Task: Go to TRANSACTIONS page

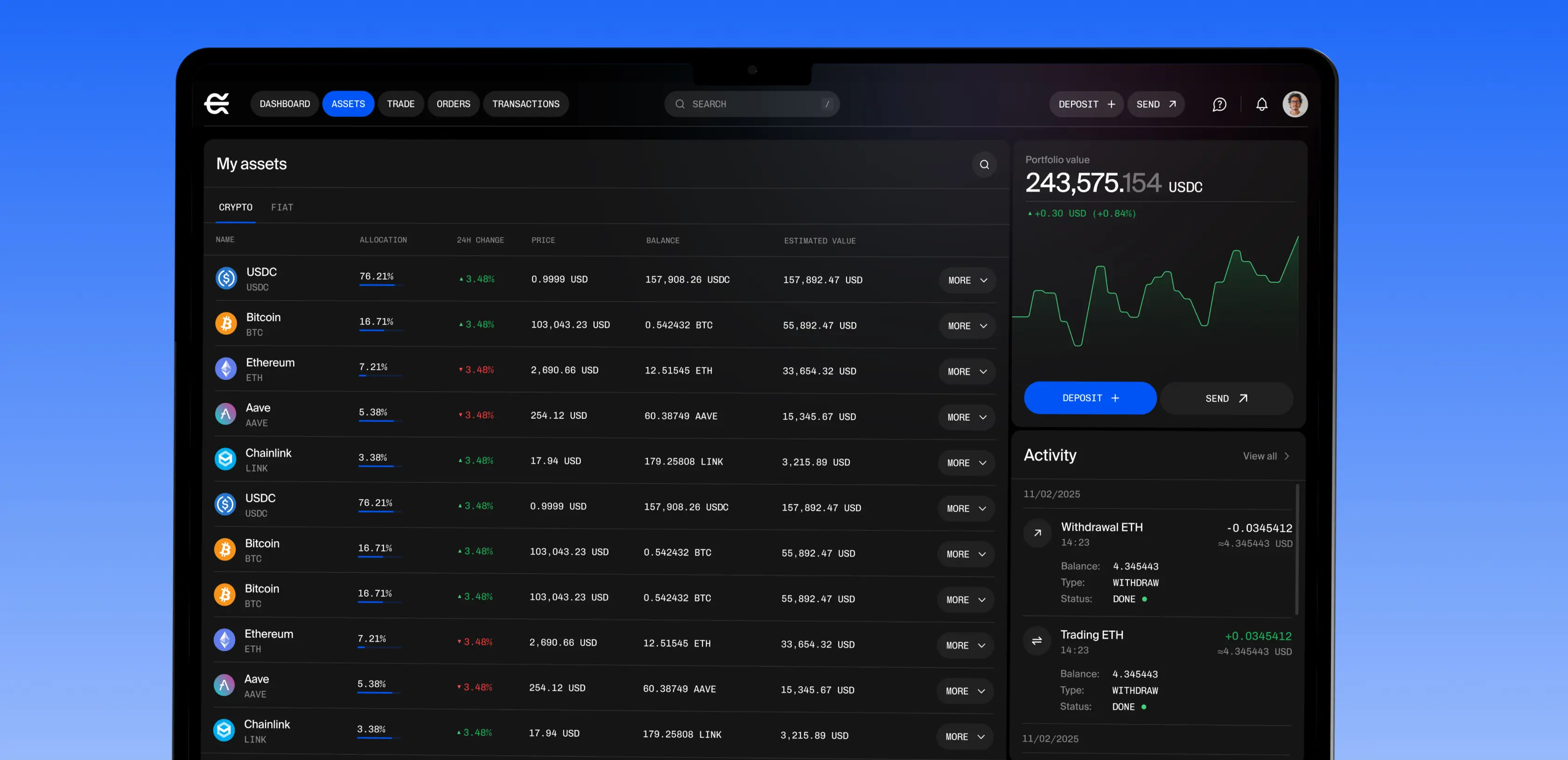Action: (x=525, y=104)
